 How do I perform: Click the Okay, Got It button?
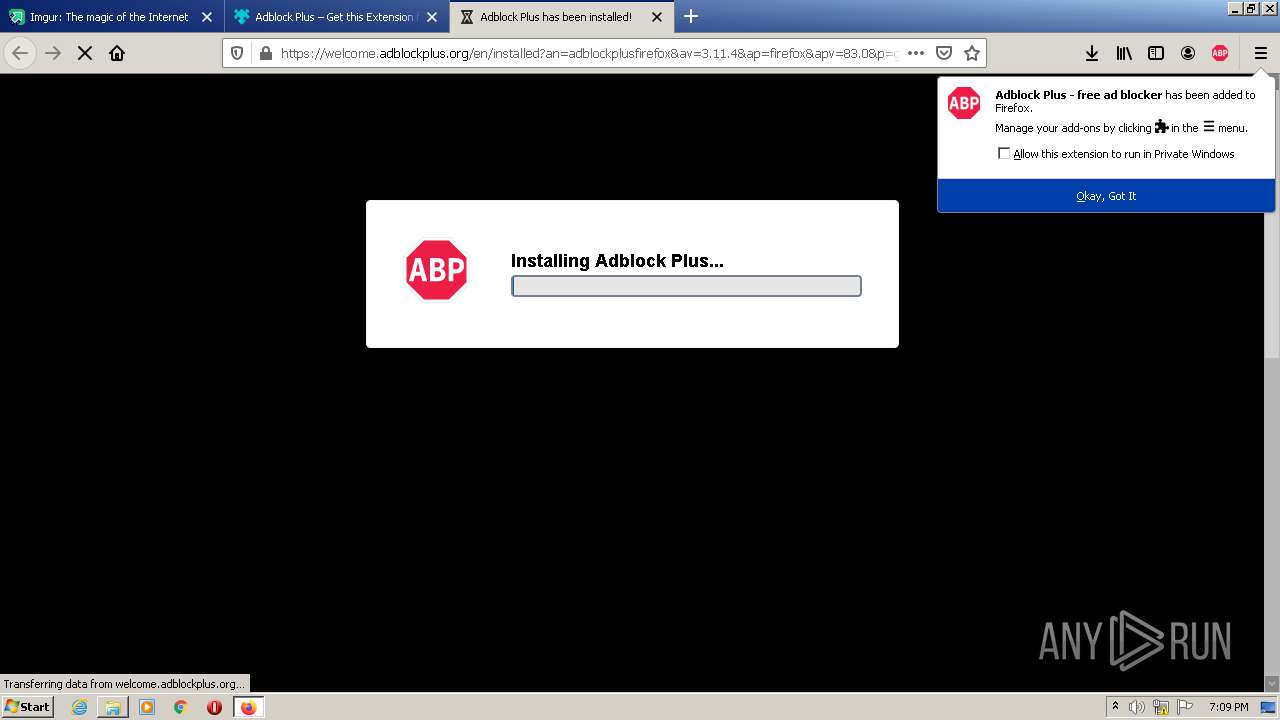pyautogui.click(x=1106, y=196)
